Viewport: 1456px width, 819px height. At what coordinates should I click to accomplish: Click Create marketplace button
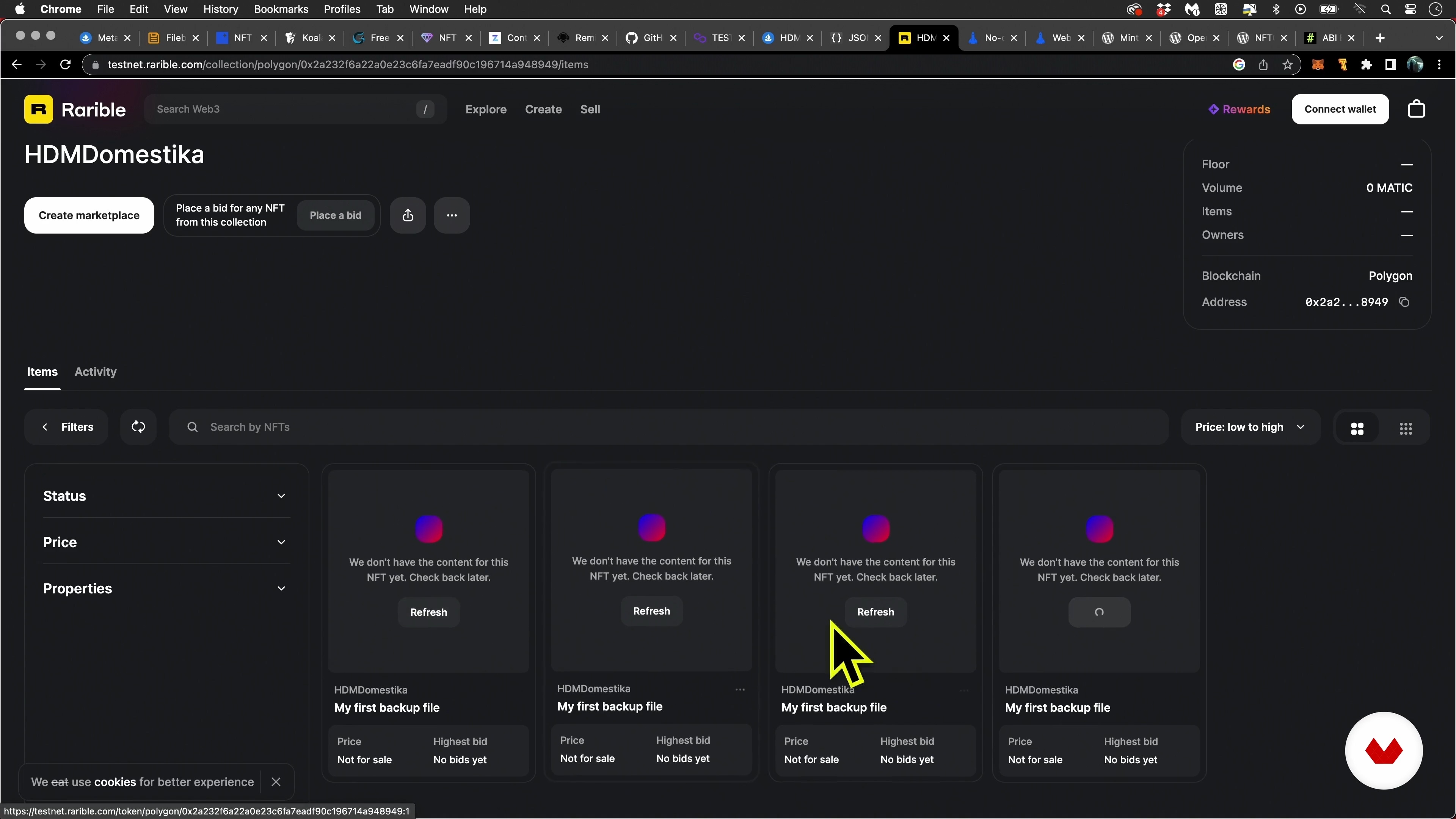(89, 215)
